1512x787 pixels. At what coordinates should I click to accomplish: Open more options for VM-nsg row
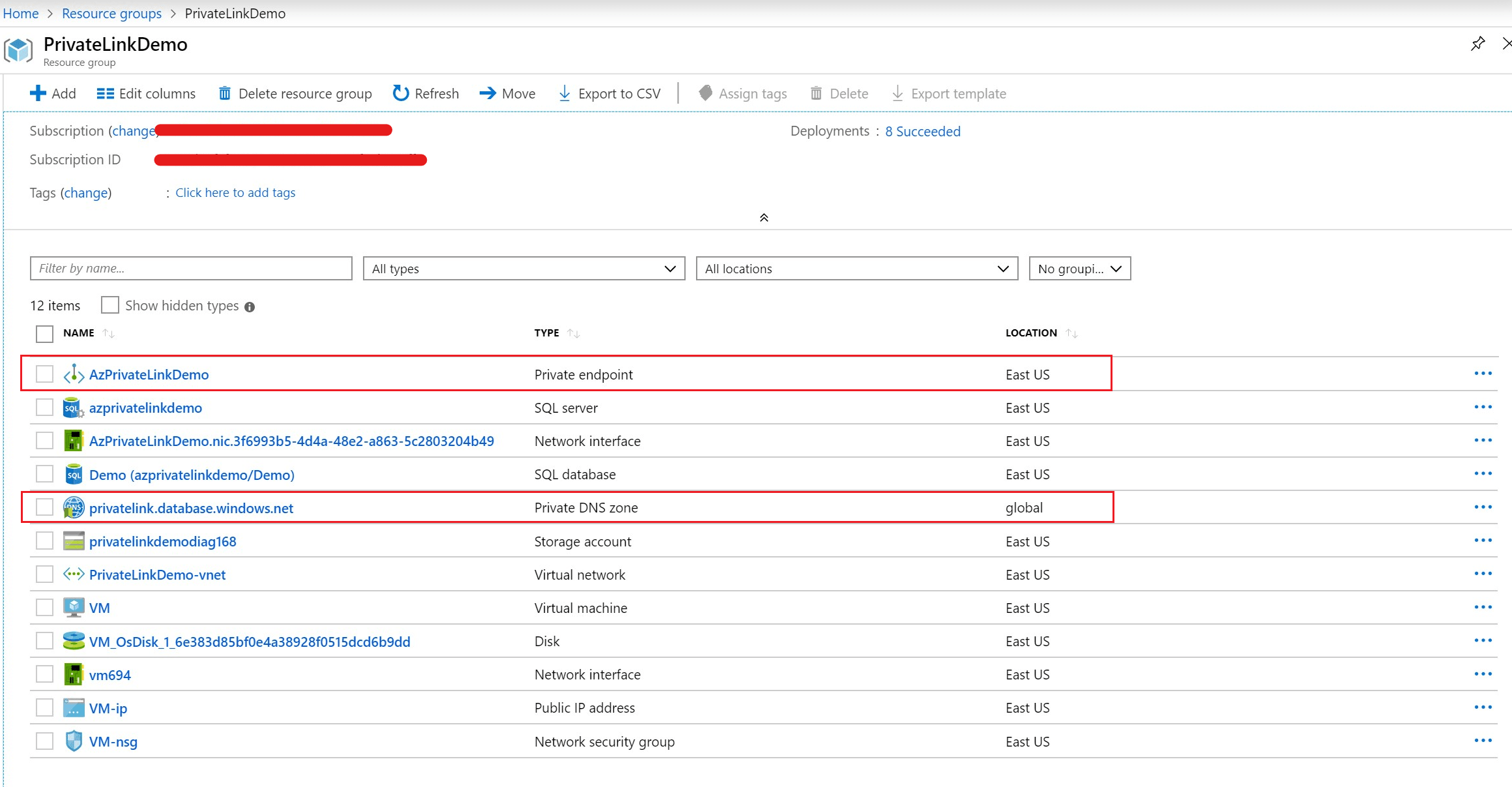click(1483, 741)
